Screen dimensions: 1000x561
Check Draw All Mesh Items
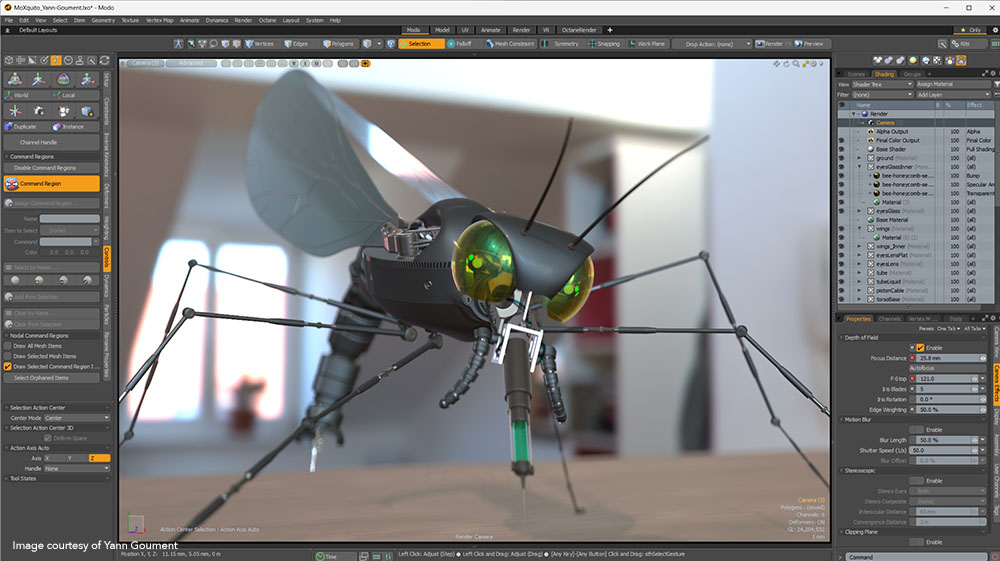8,345
